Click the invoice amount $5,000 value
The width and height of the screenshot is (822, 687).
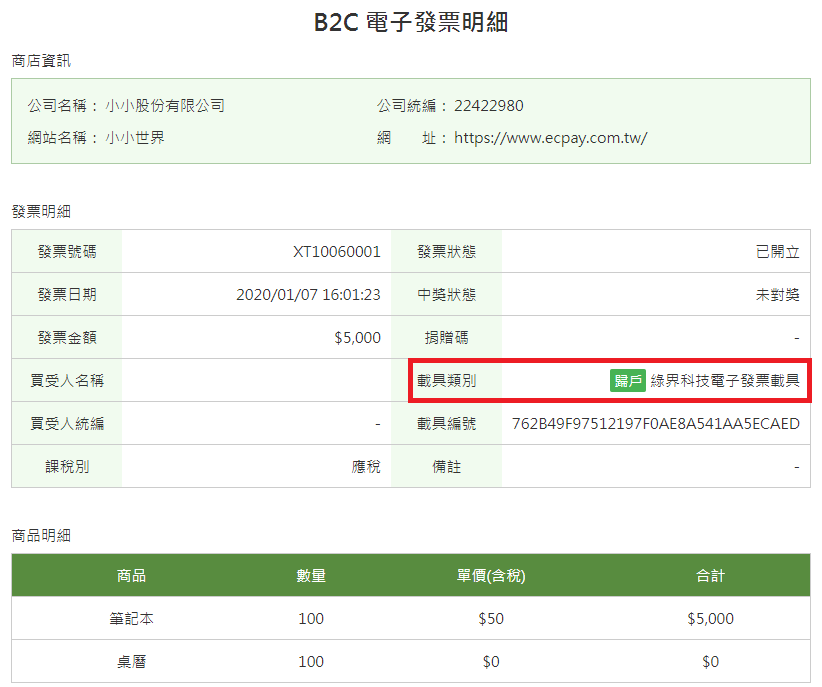(358, 338)
